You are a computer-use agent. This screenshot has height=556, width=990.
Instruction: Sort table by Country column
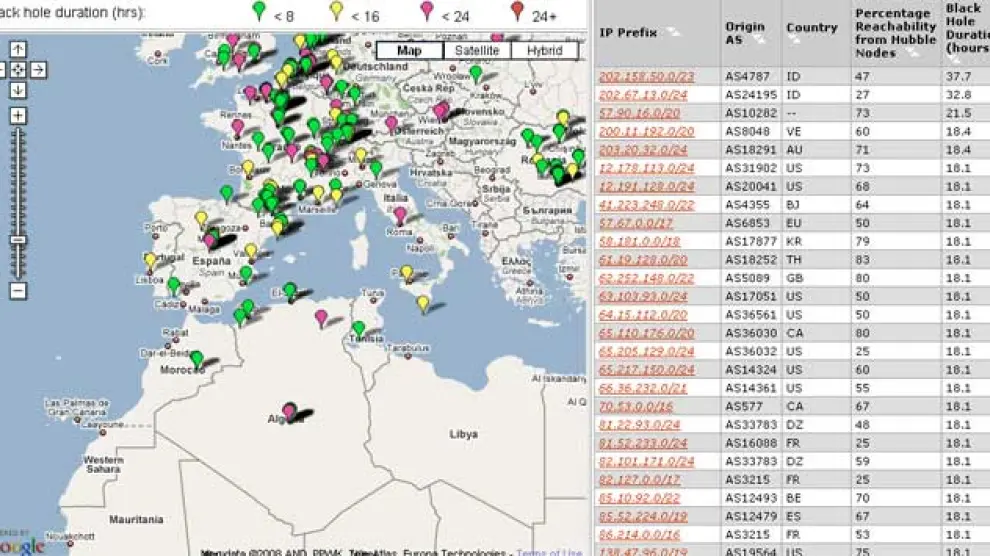811,27
